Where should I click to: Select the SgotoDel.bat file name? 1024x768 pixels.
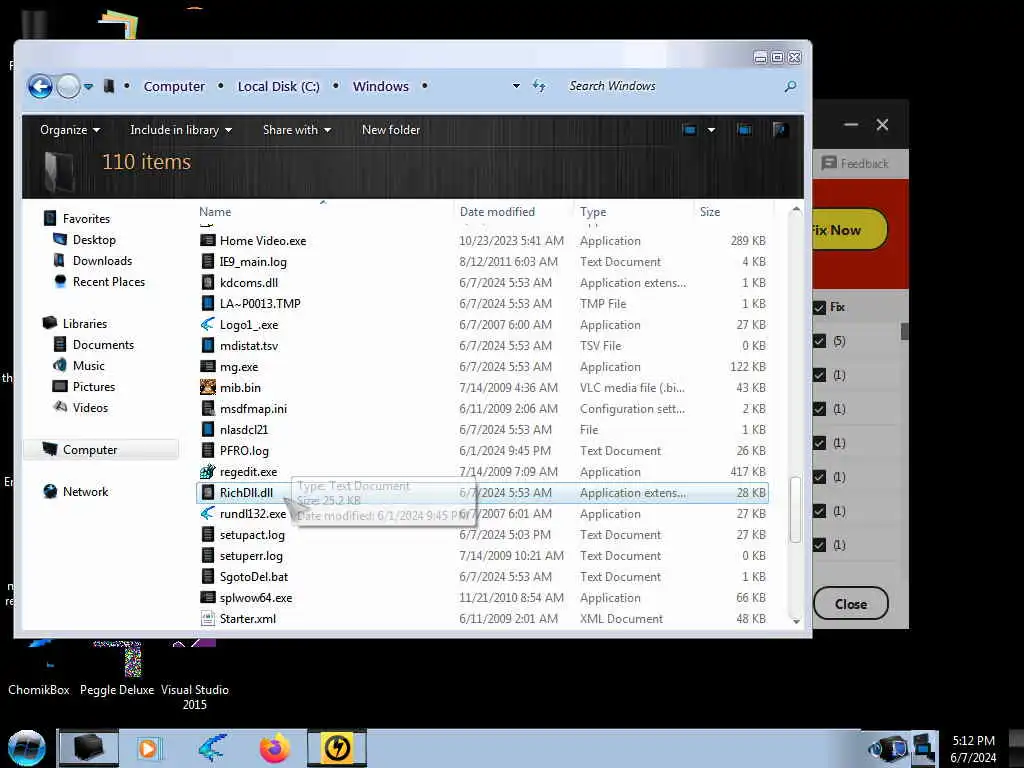[254, 576]
